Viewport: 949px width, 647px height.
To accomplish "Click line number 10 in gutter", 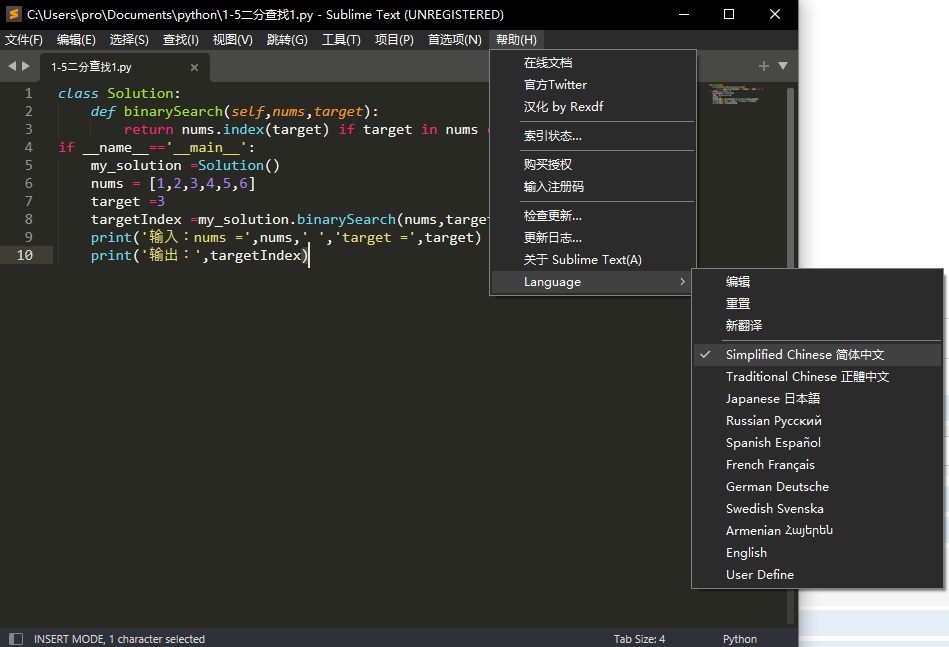I will pos(24,255).
